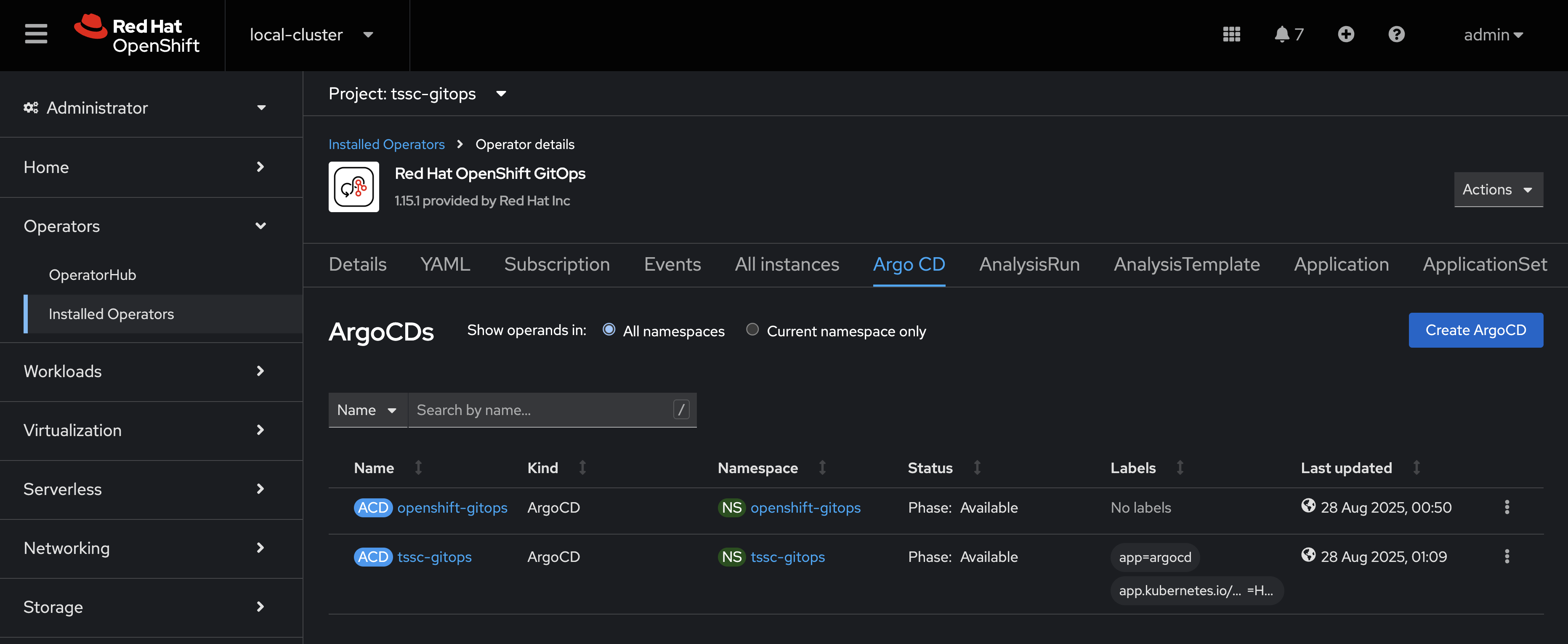Image resolution: width=1568 pixels, height=644 pixels.
Task: Switch to the YAML tab
Action: [445, 264]
